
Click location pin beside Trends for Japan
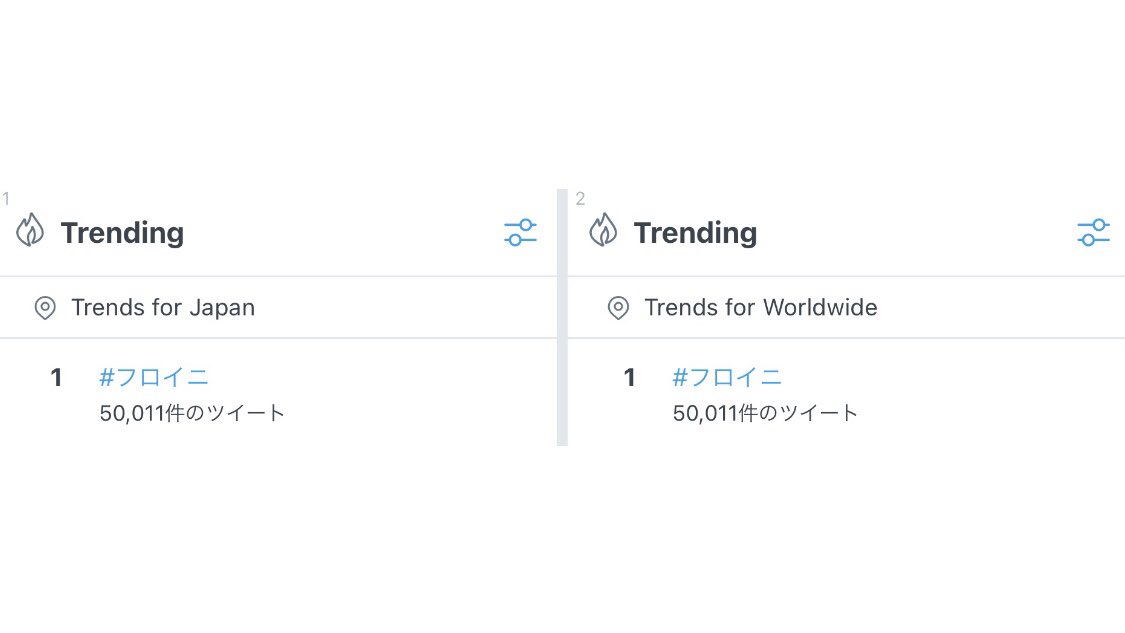[x=45, y=308]
